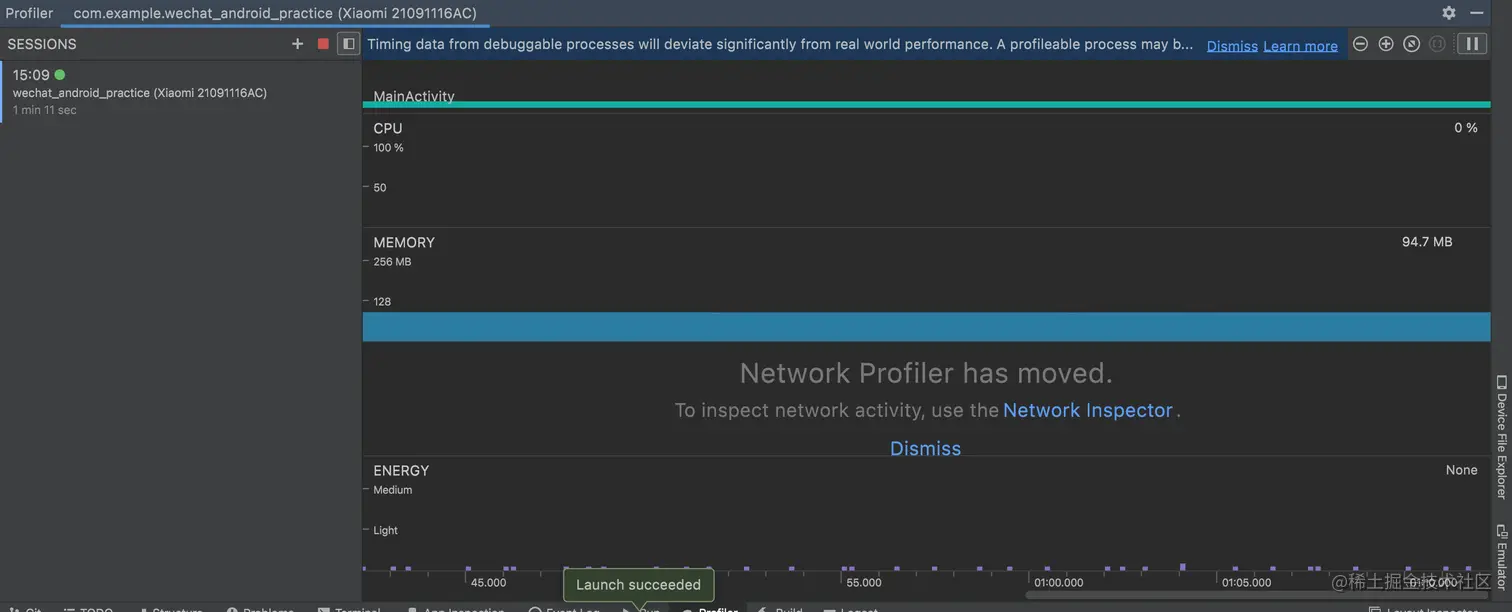Open the ENERGY timeline
This screenshot has width=1512, height=612.
[x=926, y=514]
